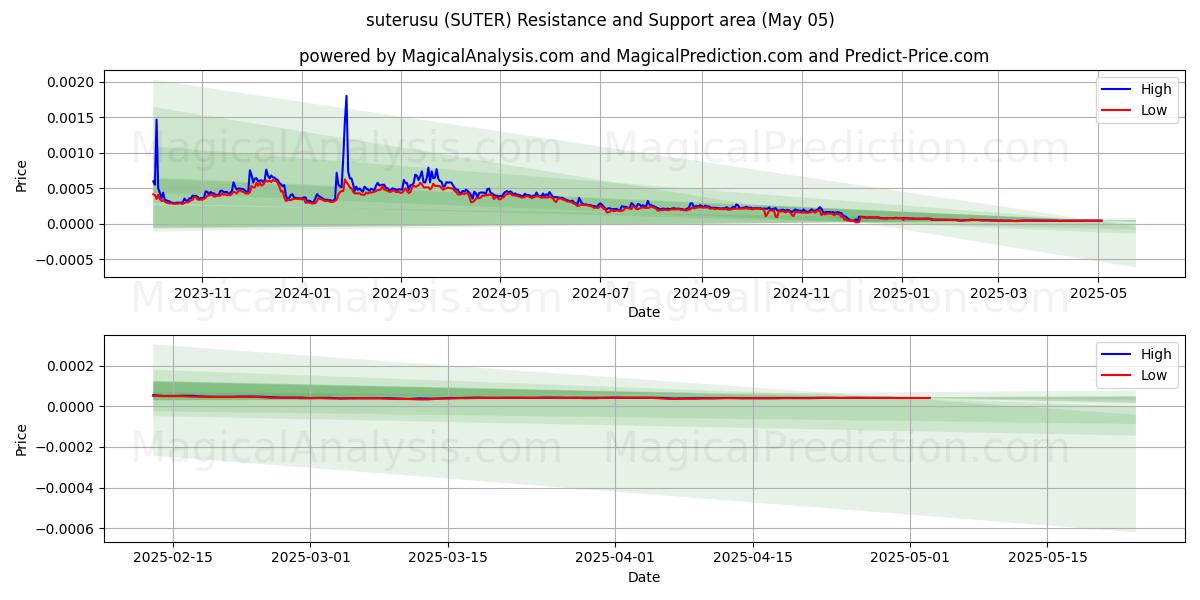This screenshot has height=600, width=1200.
Task: Click the '2024-03' x-axis tick label
Action: tap(401, 292)
